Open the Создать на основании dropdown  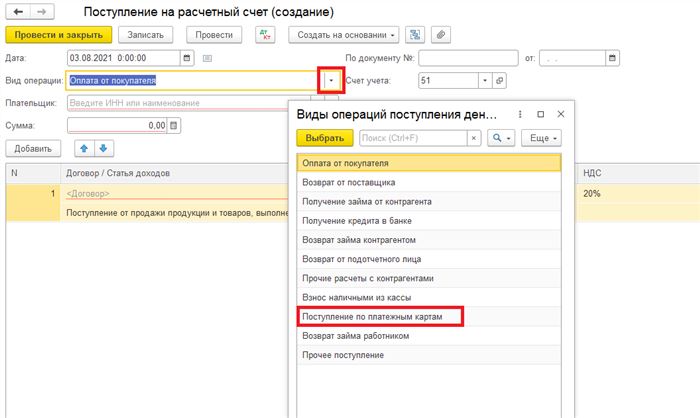coord(344,35)
